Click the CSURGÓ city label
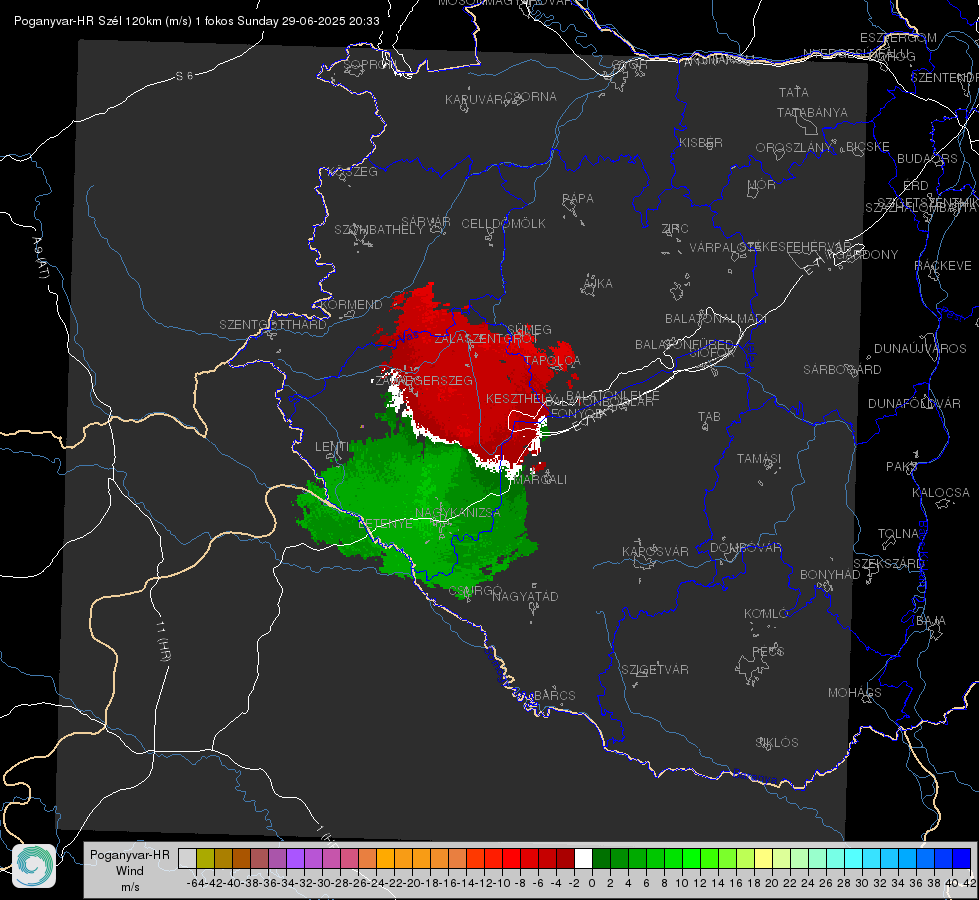The image size is (979, 900). [x=475, y=591]
